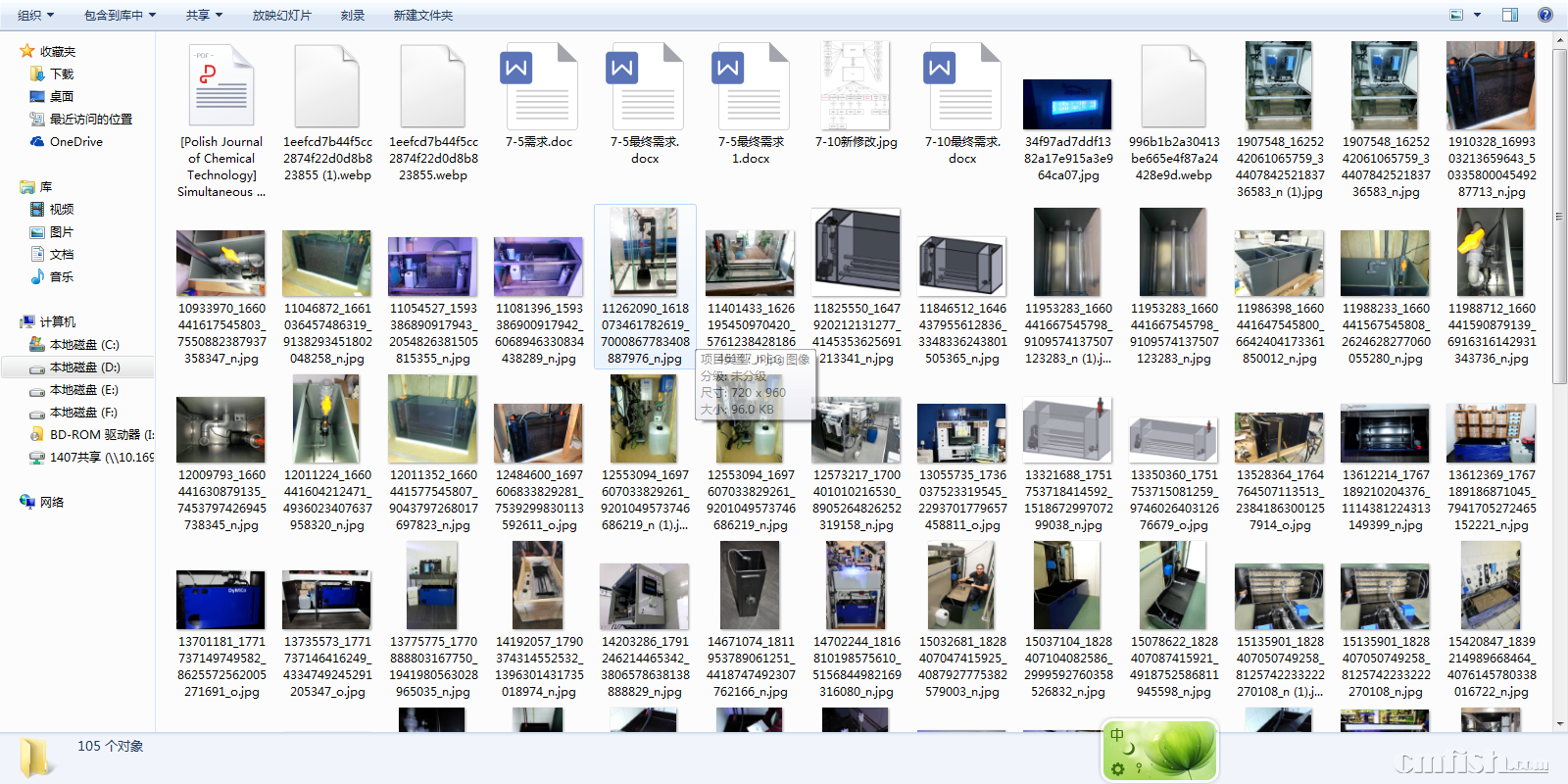Click the change view icon

tap(1456, 15)
